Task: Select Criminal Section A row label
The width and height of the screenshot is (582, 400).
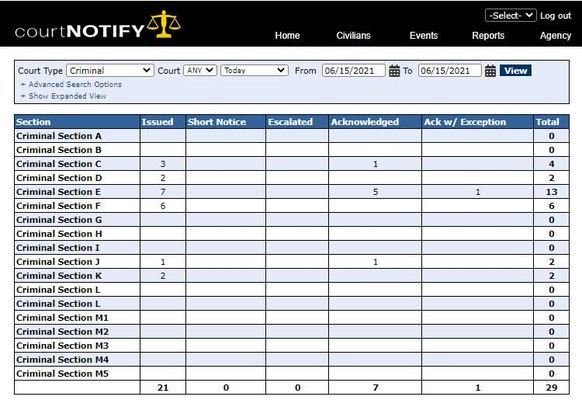Action: (59, 136)
